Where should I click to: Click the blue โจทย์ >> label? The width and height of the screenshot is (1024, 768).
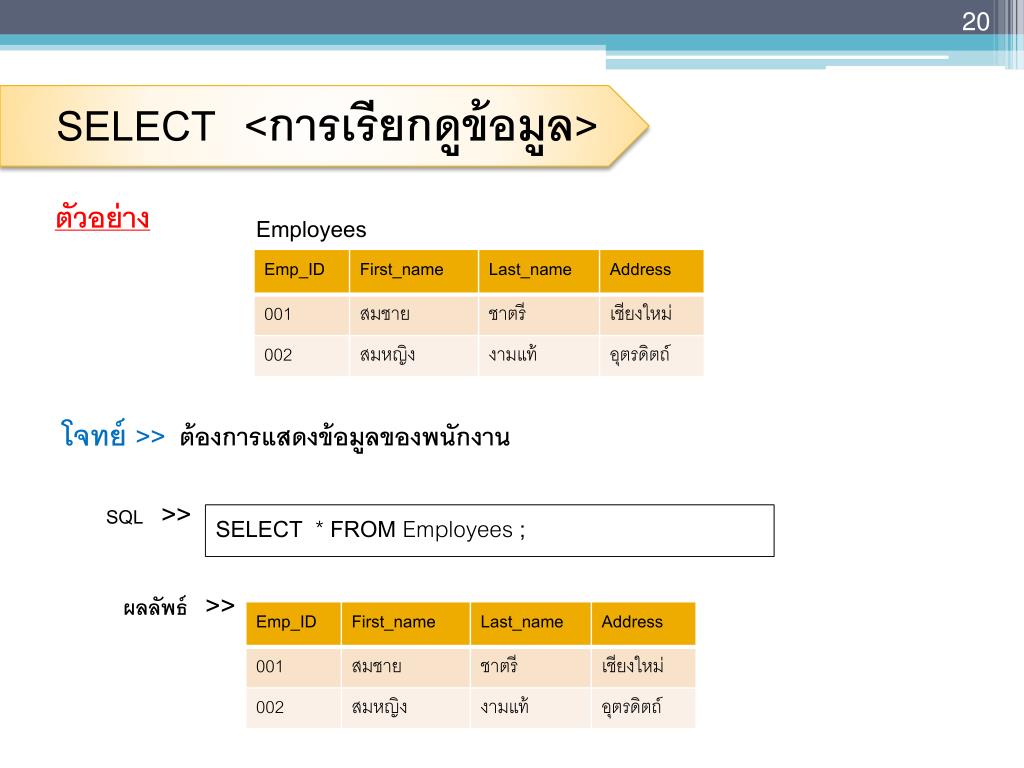112,435
